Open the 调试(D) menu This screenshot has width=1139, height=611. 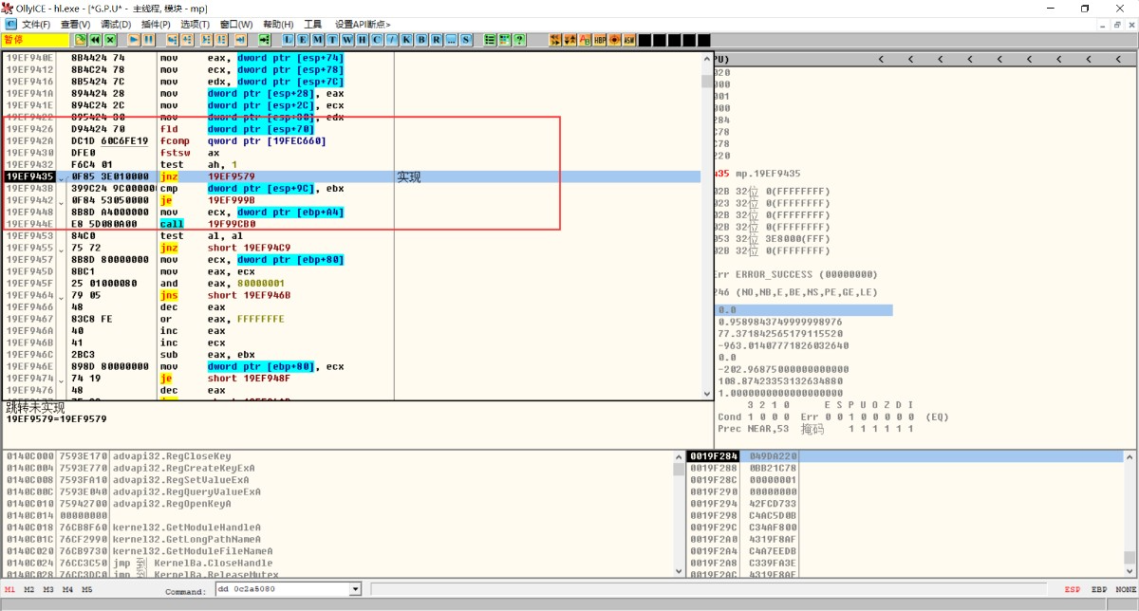tap(115, 24)
